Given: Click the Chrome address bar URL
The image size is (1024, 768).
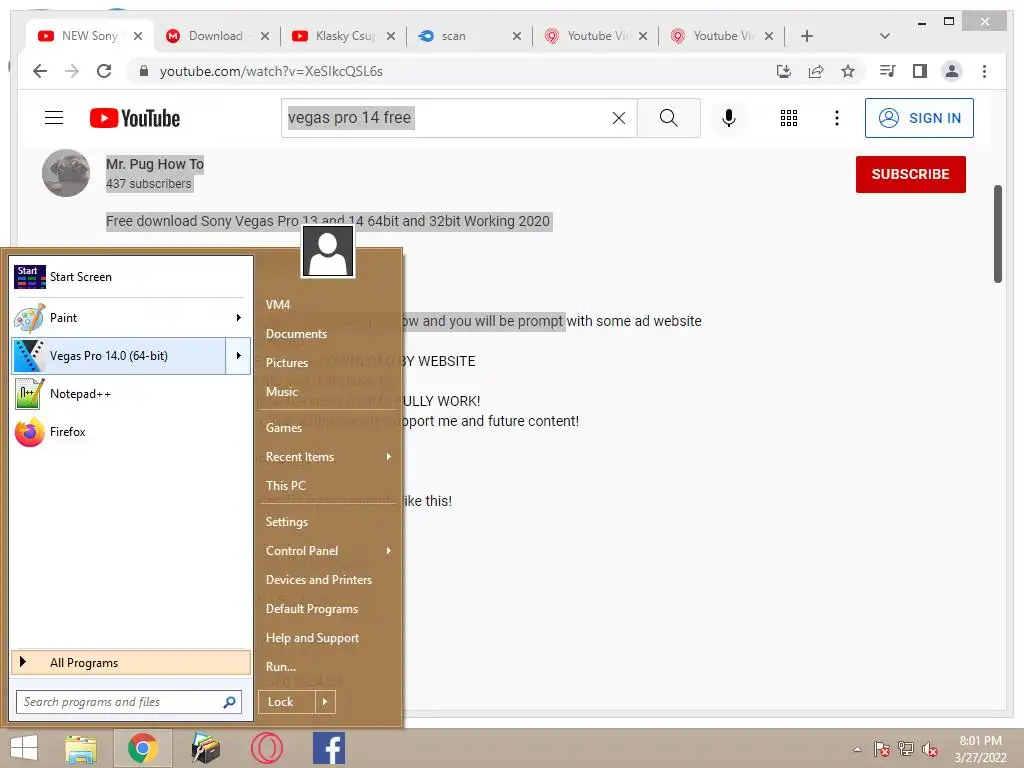Looking at the screenshot, I should (271, 71).
